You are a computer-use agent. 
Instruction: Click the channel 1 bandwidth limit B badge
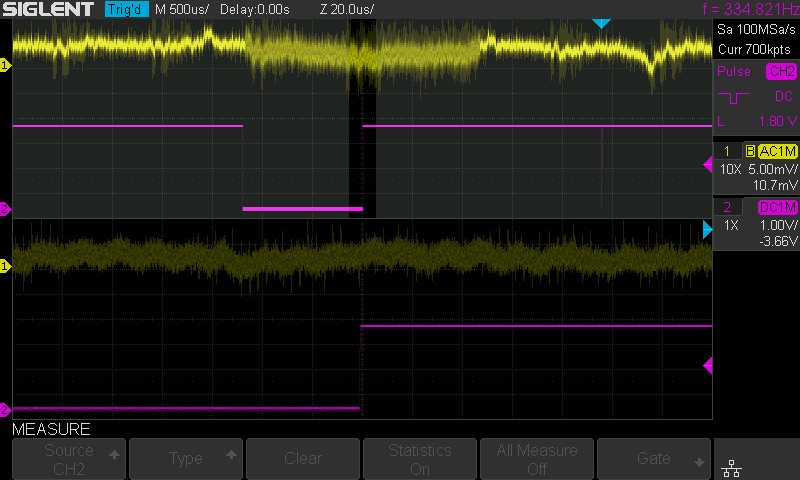pyautogui.click(x=750, y=151)
